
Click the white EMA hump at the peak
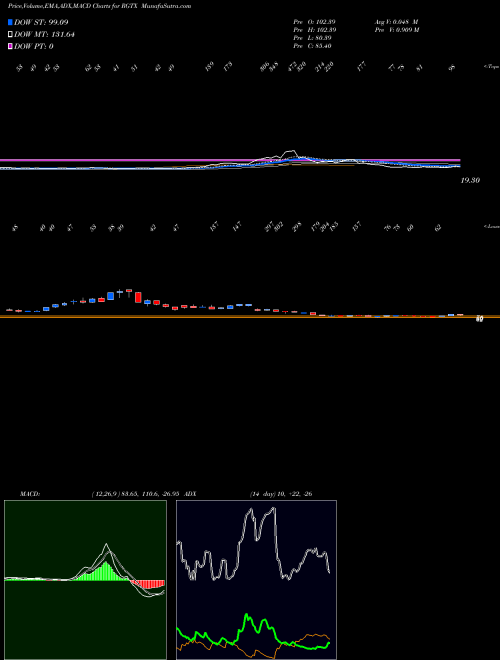click(x=290, y=152)
